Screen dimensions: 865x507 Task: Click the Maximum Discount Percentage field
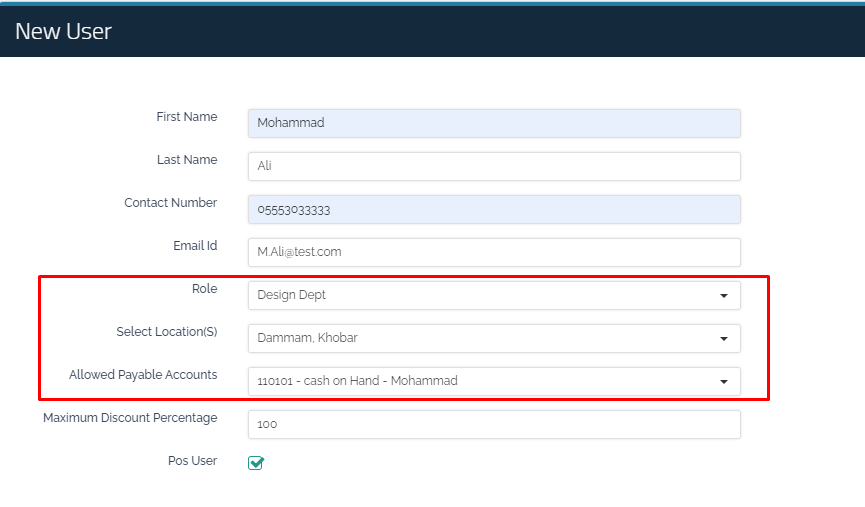(493, 424)
